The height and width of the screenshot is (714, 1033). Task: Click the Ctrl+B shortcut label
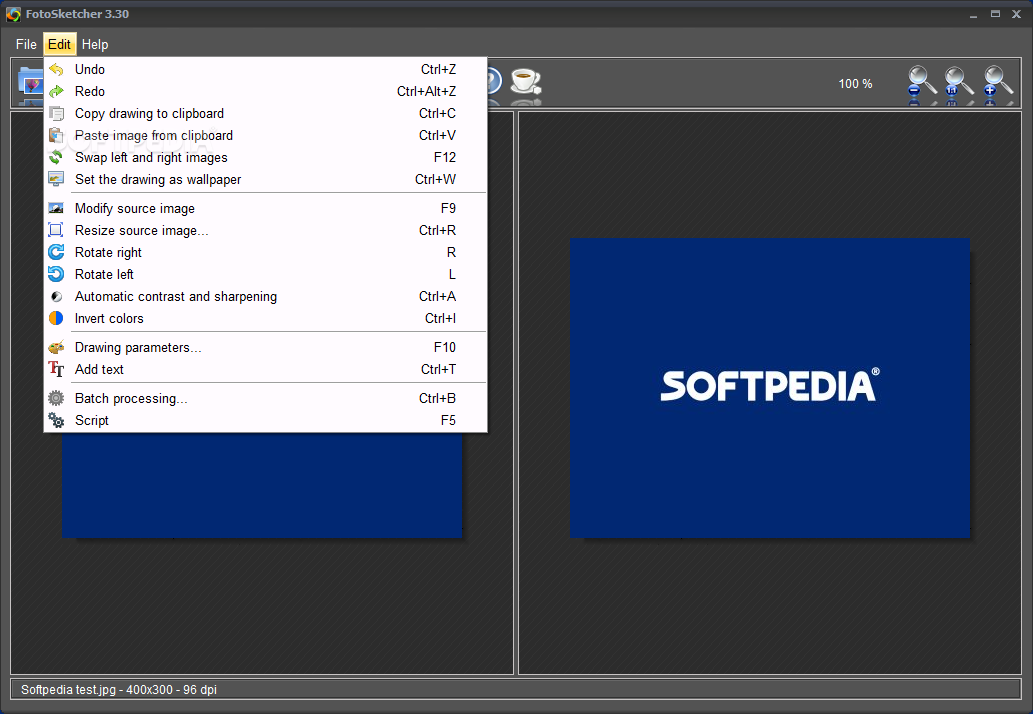(437, 398)
